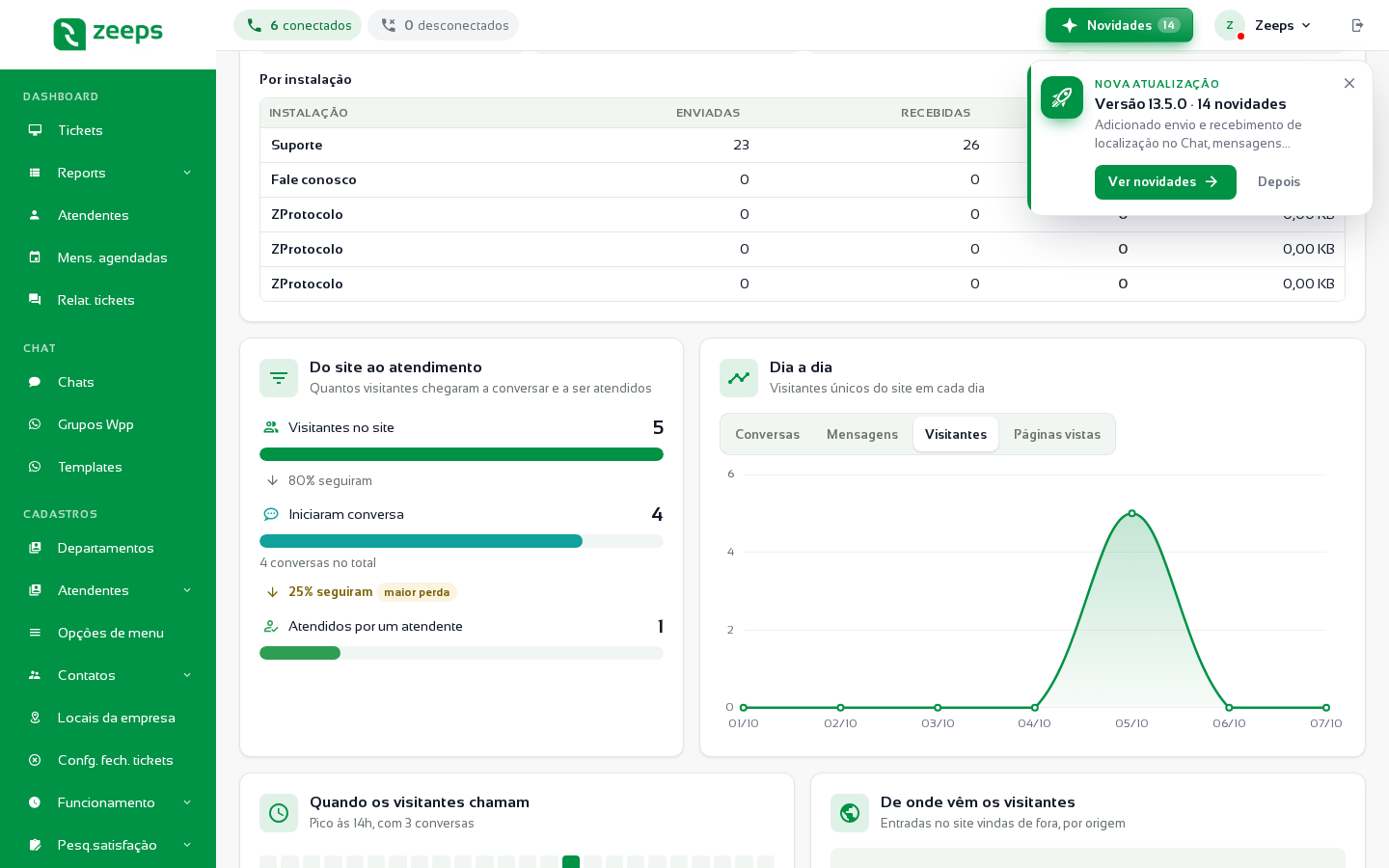Open Mens. agendadas menu item
Viewport: 1389px width, 868px height.
click(108, 258)
